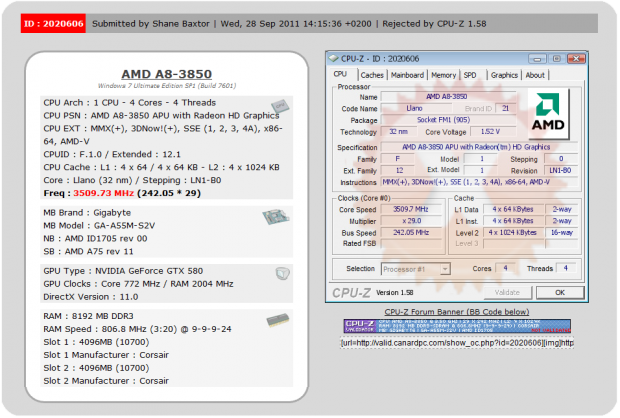Image resolution: width=620 pixels, height=418 pixels.
Task: Click the Instructions field MMX(+), 3DNow!(+)
Action: point(479,182)
